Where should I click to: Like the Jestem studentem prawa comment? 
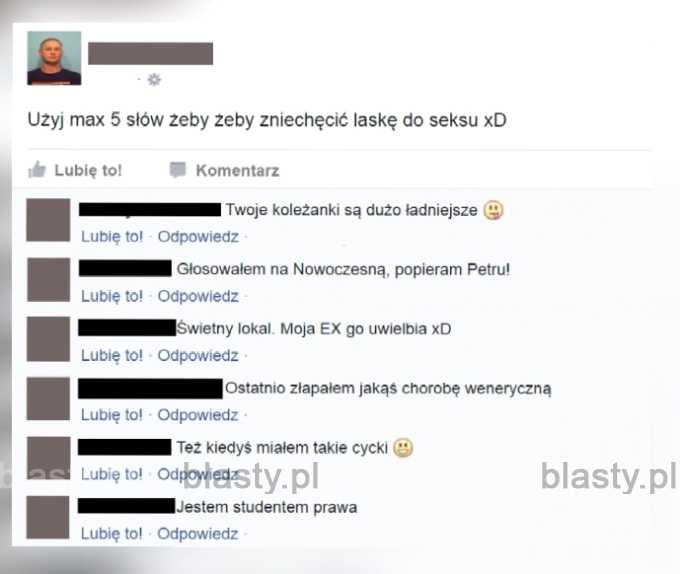[x=112, y=534]
